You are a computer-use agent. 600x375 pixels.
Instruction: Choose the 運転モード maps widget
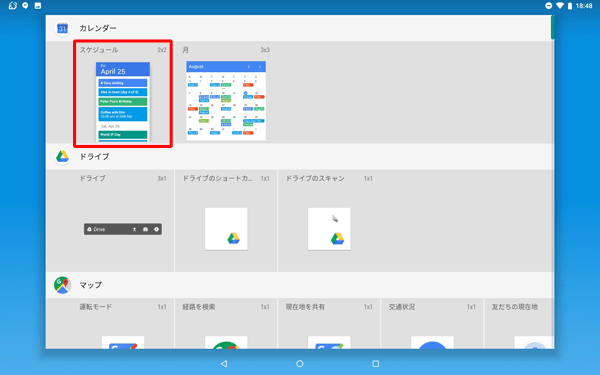[123, 342]
